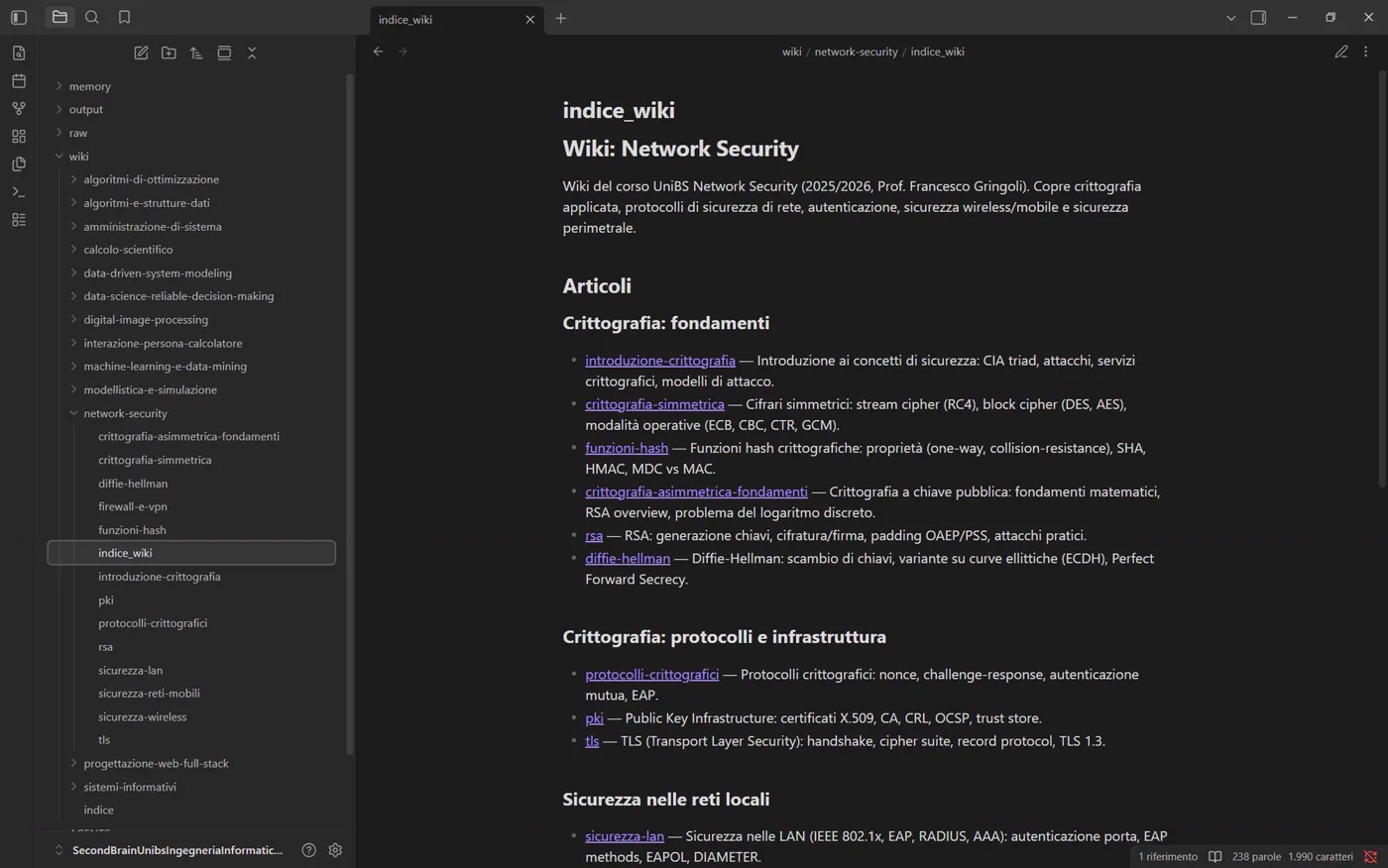Open the bookmarks pane icon
The image size is (1388, 868).
[x=124, y=17]
